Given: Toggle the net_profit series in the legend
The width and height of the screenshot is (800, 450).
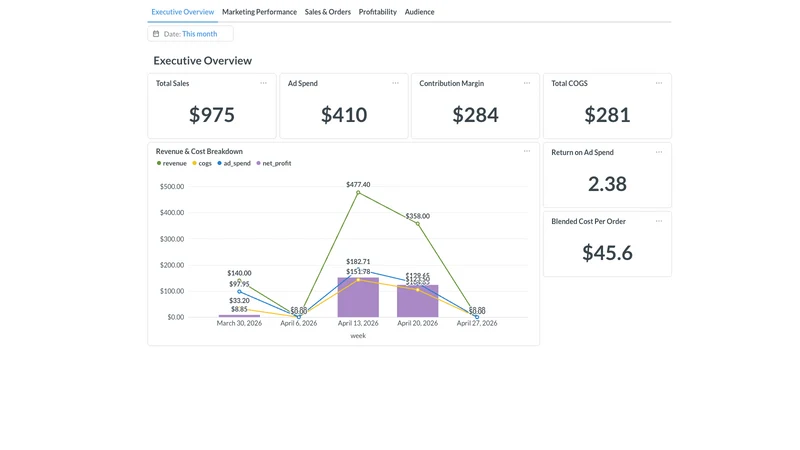Looking at the screenshot, I should point(274,163).
